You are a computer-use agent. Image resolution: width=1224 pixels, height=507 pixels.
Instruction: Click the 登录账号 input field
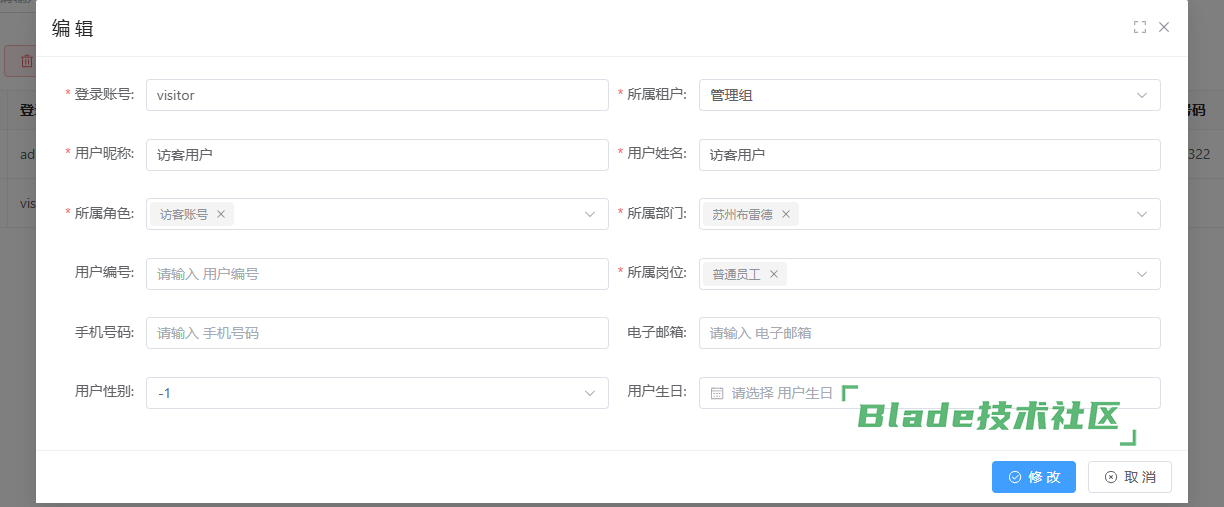[x=376, y=95]
